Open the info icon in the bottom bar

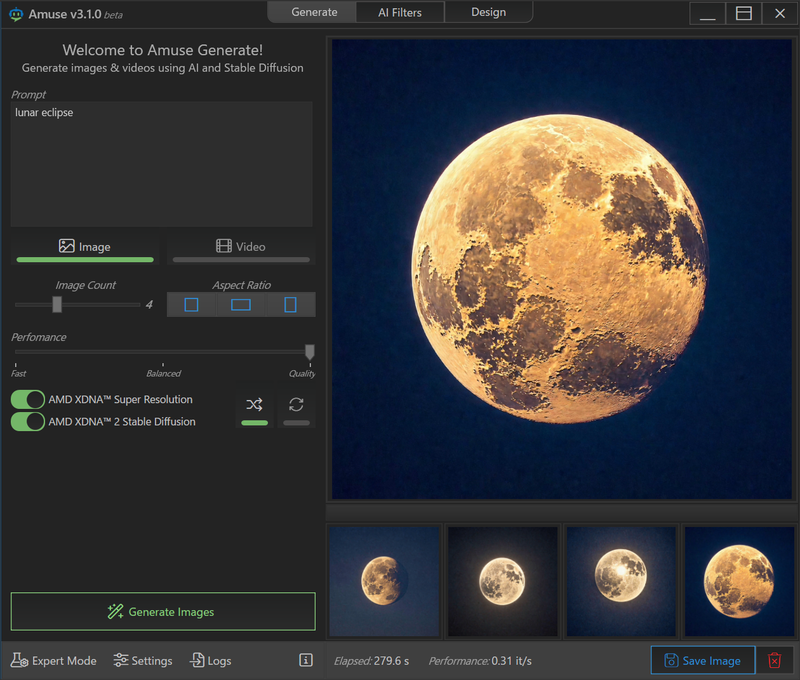306,660
